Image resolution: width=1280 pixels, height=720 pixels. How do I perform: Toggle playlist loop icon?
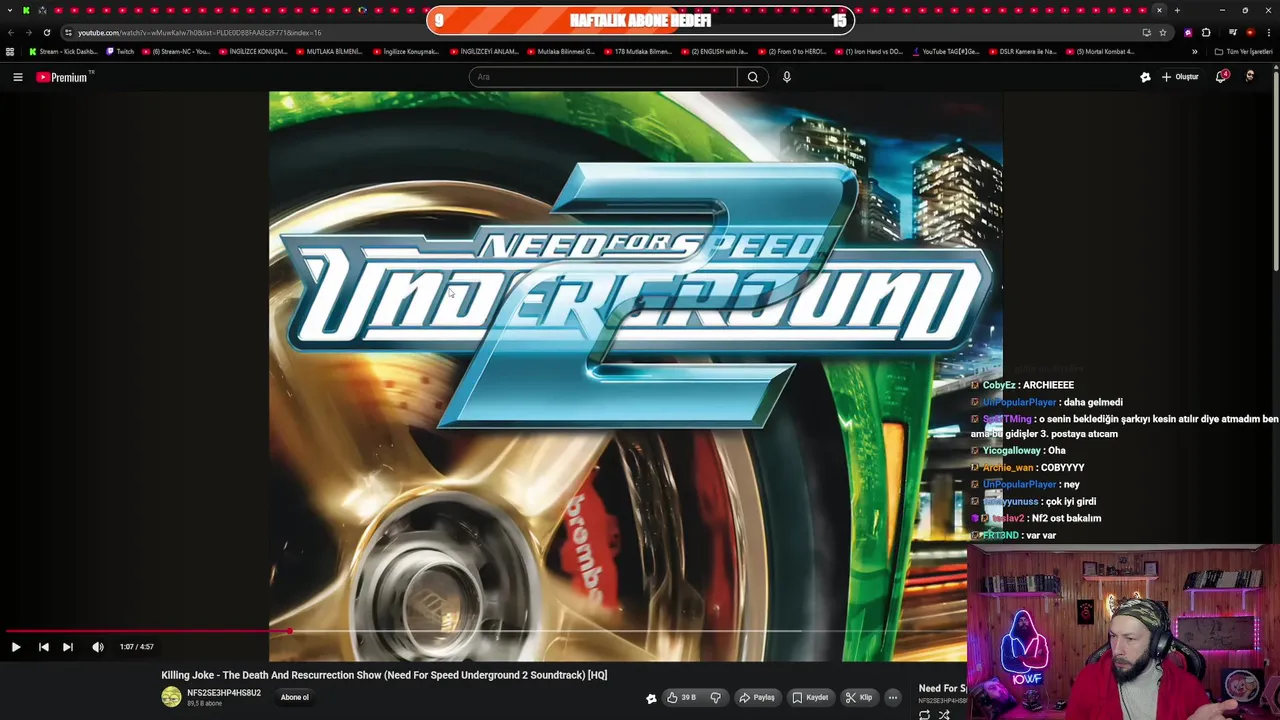tap(924, 714)
